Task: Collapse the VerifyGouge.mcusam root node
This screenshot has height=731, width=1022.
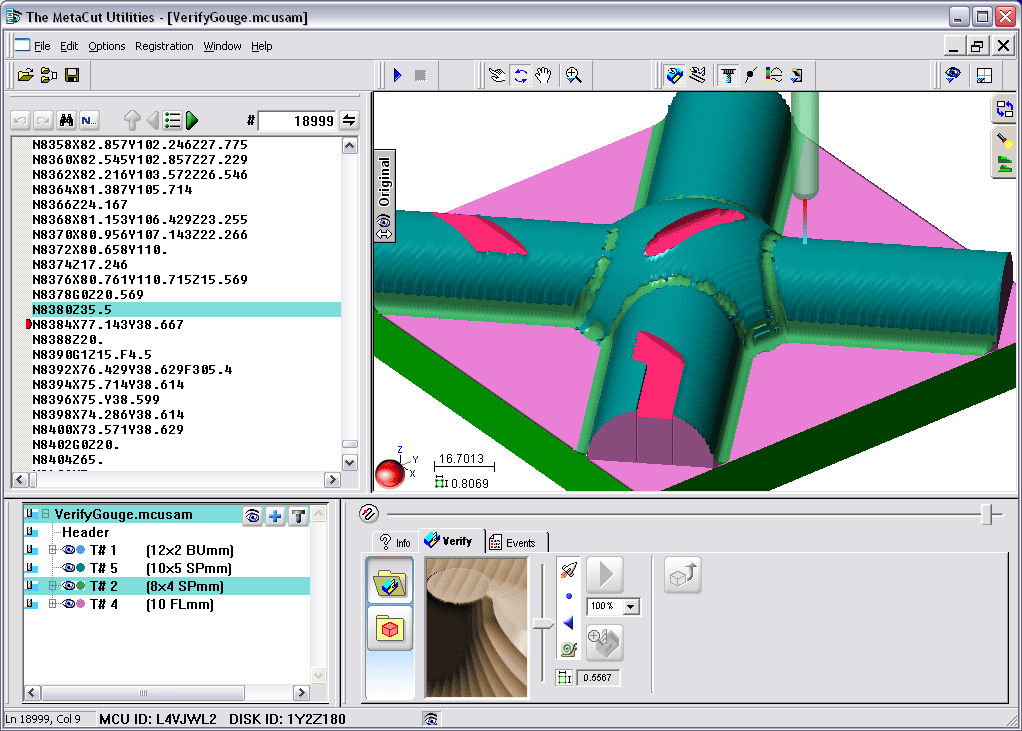Action: tap(46, 514)
